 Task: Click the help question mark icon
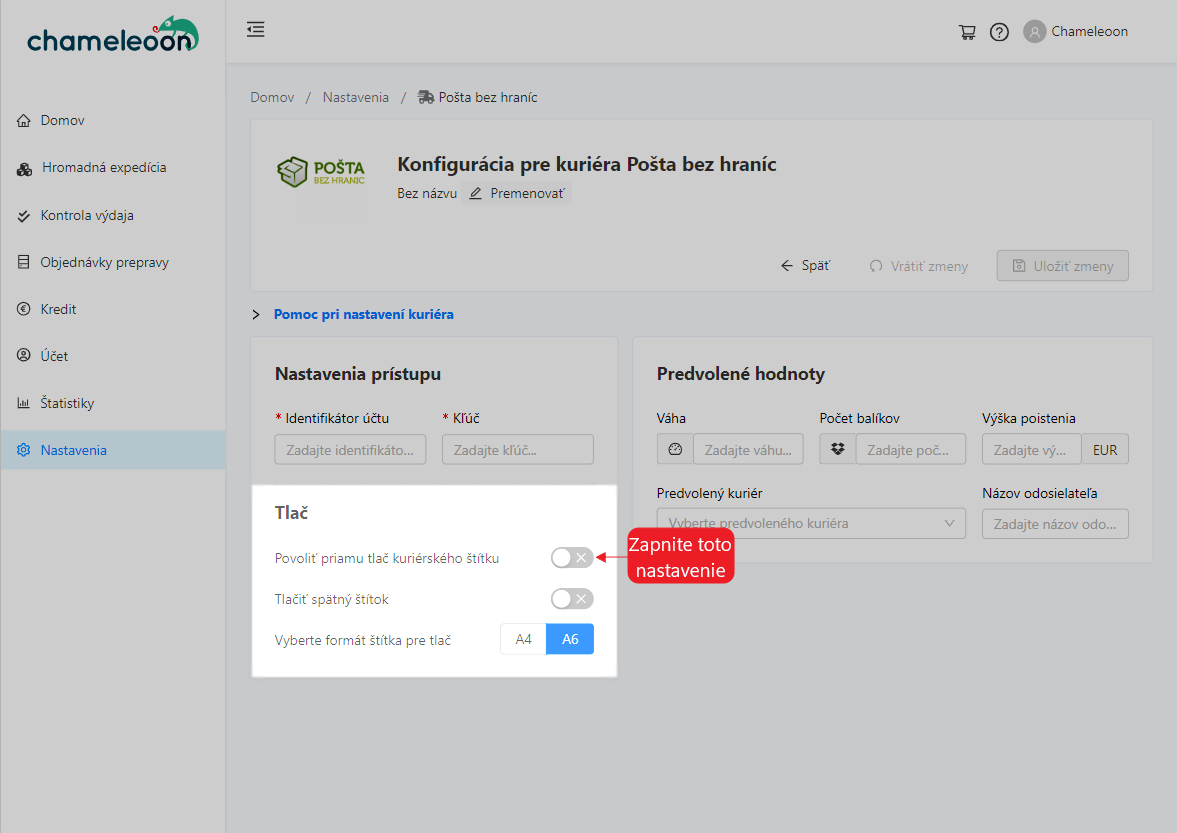[999, 32]
